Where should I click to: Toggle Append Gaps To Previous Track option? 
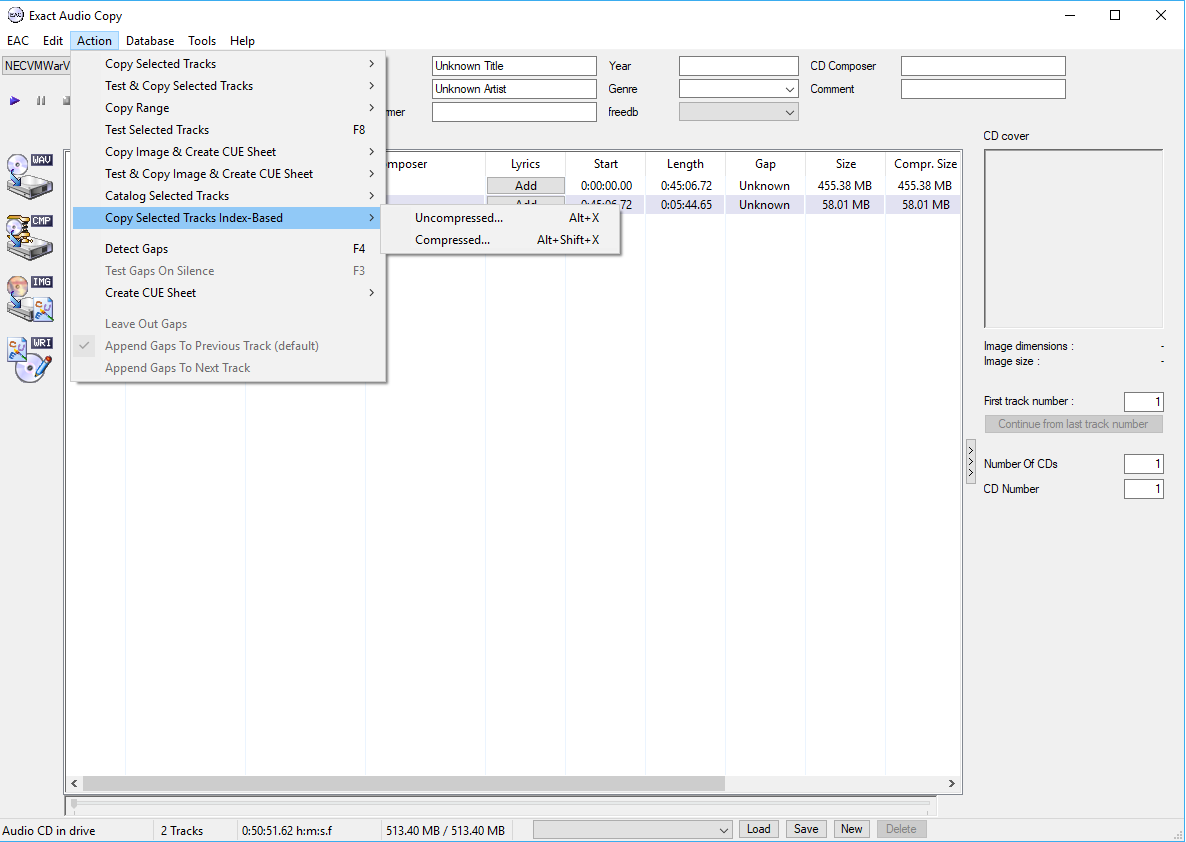pos(229,346)
